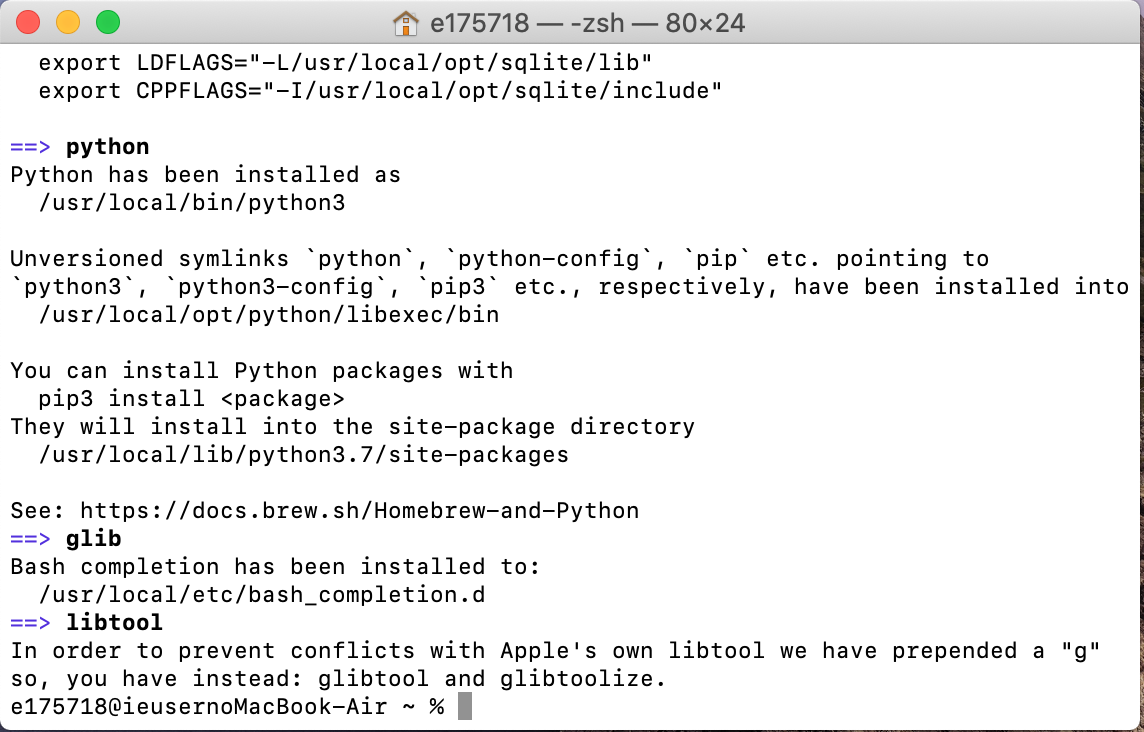1144x732 pixels.
Task: Click the /usr/local/bin/python3 path text
Action: pyautogui.click(x=192, y=203)
